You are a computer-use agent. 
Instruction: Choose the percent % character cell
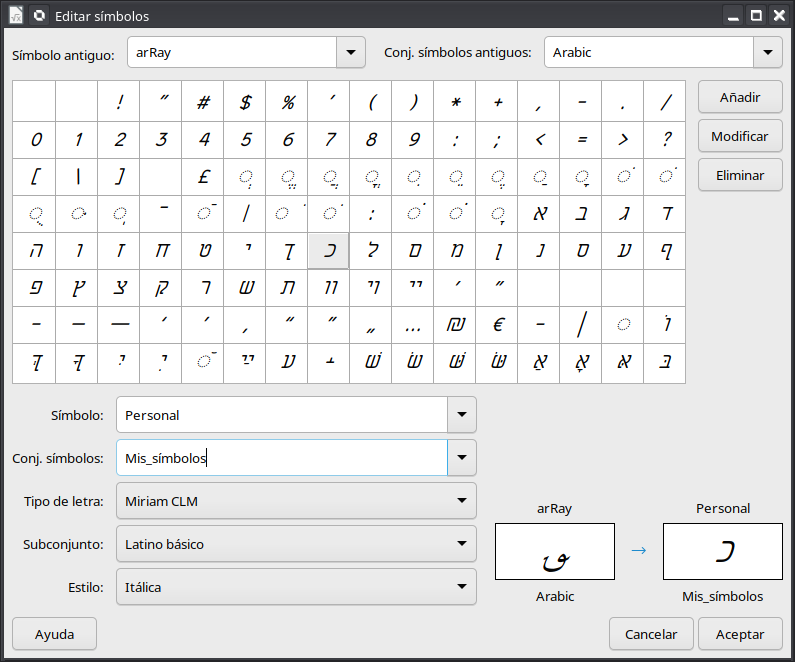pos(287,101)
